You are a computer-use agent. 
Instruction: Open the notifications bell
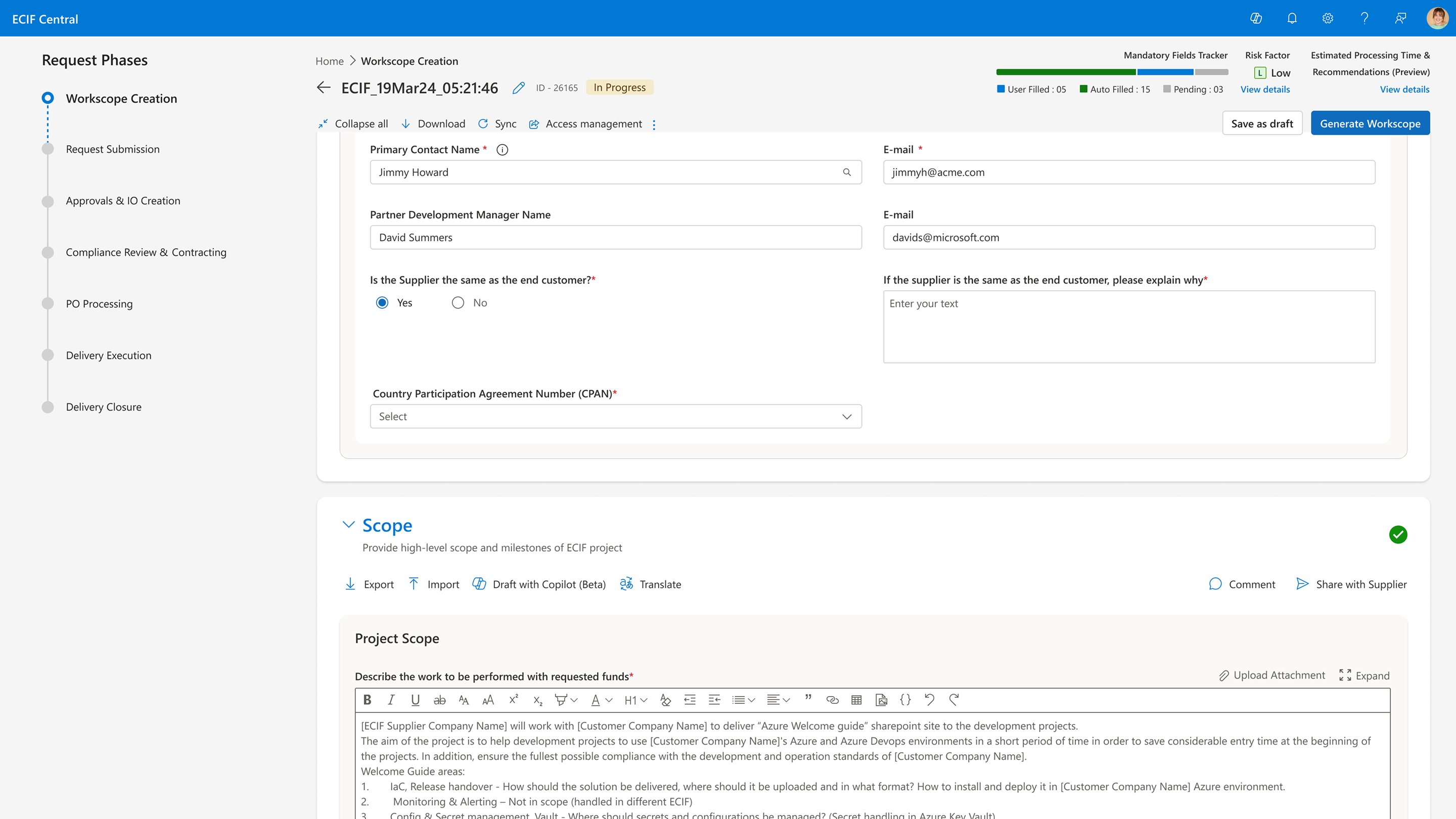click(x=1292, y=19)
